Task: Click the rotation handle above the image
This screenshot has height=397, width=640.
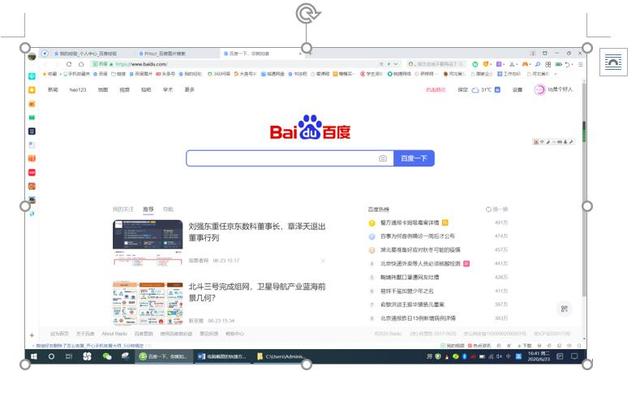Action: point(308,13)
